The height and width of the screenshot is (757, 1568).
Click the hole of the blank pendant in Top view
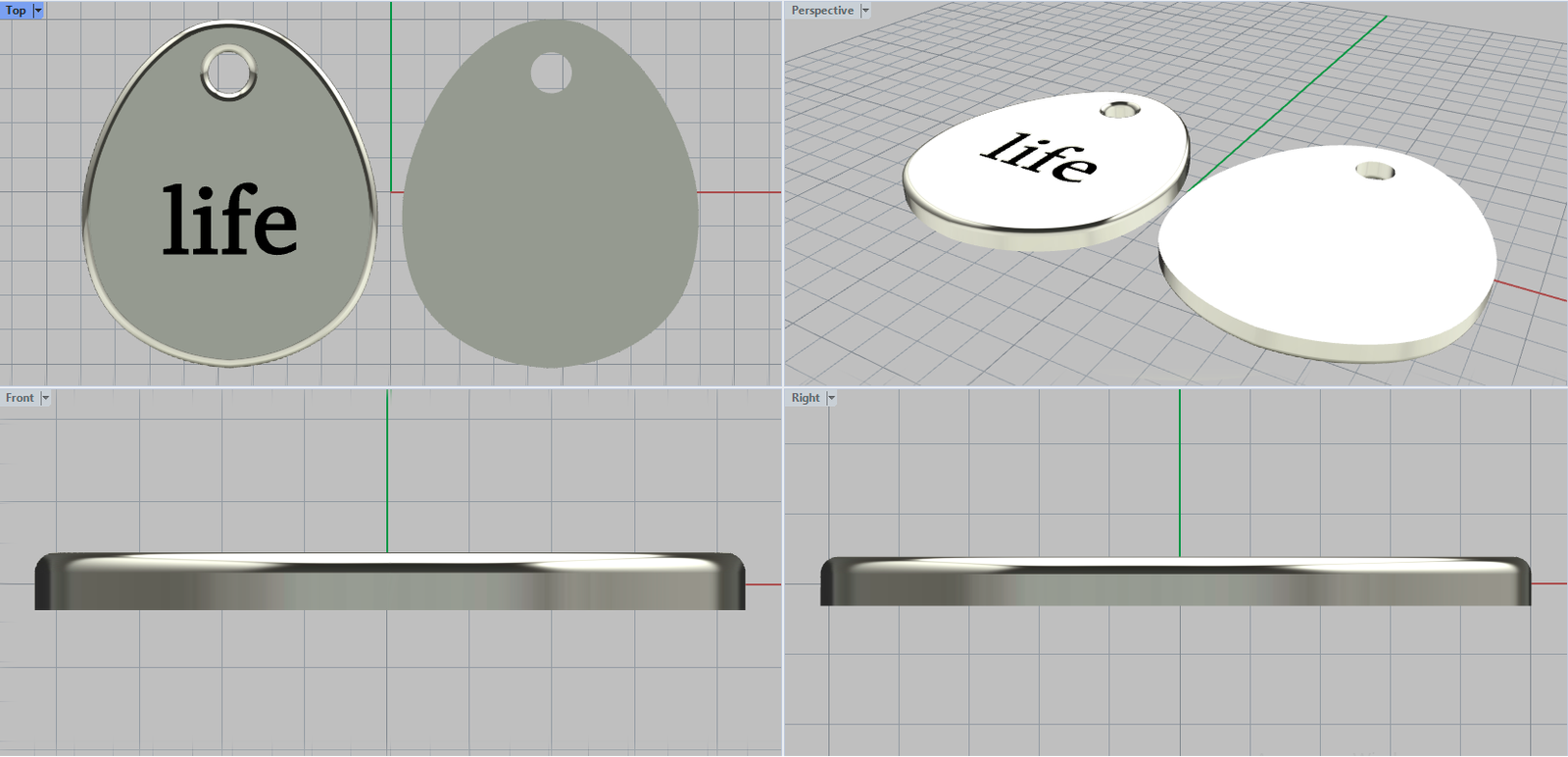(x=551, y=73)
